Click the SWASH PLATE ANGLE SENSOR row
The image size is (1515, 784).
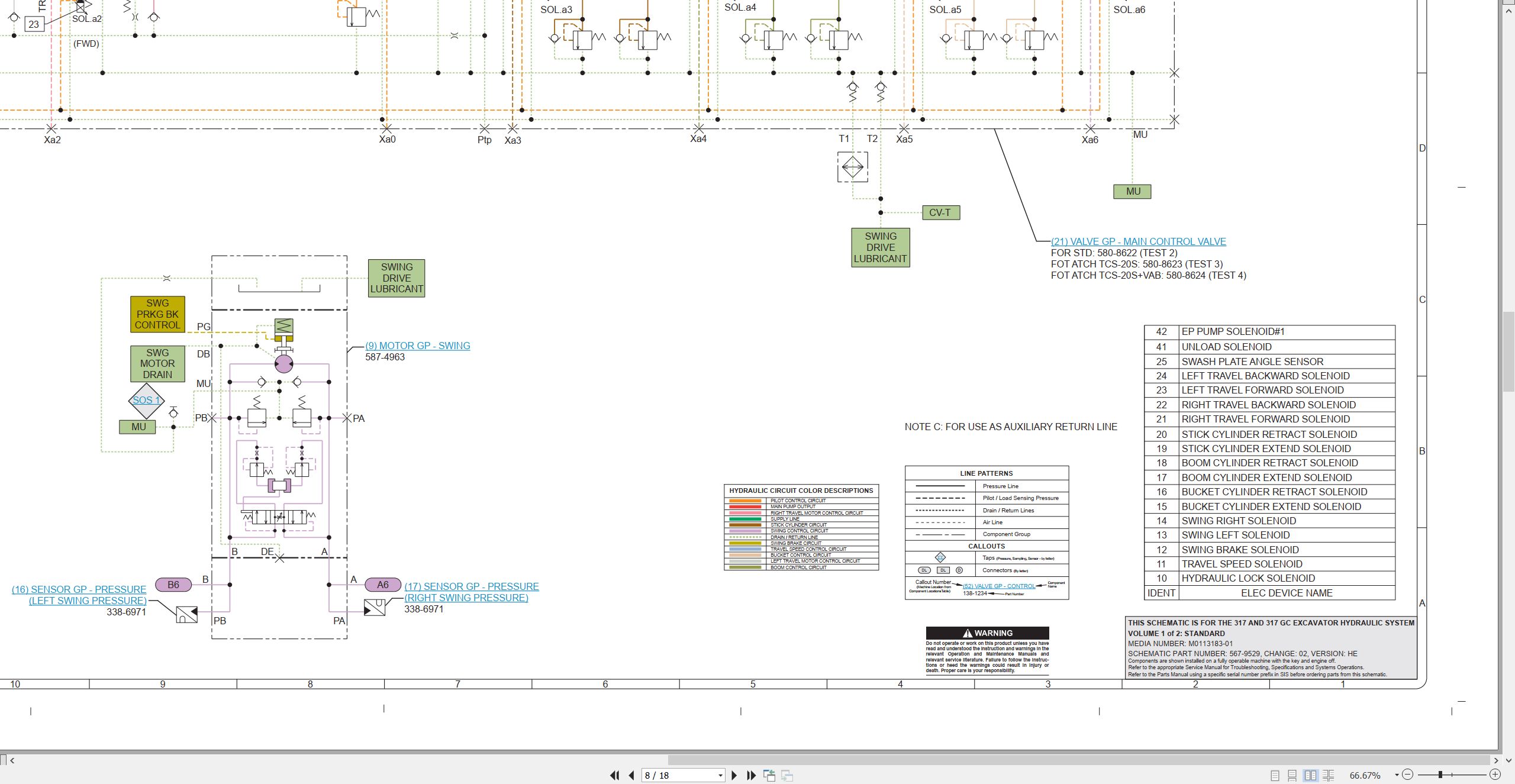pyautogui.click(x=1269, y=362)
